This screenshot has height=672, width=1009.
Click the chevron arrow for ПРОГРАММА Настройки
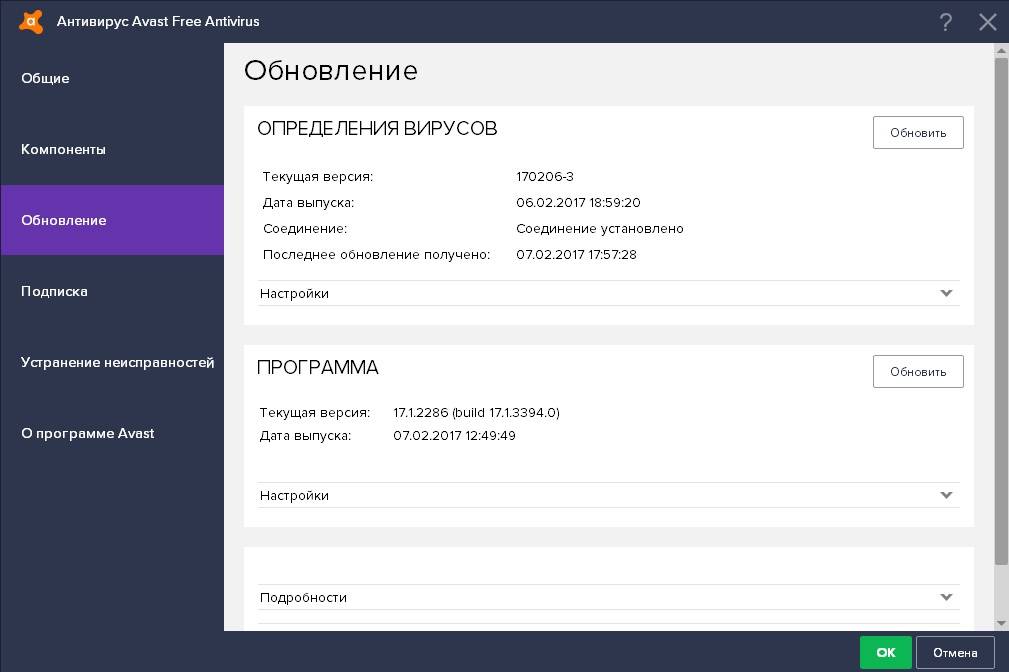click(x=946, y=495)
